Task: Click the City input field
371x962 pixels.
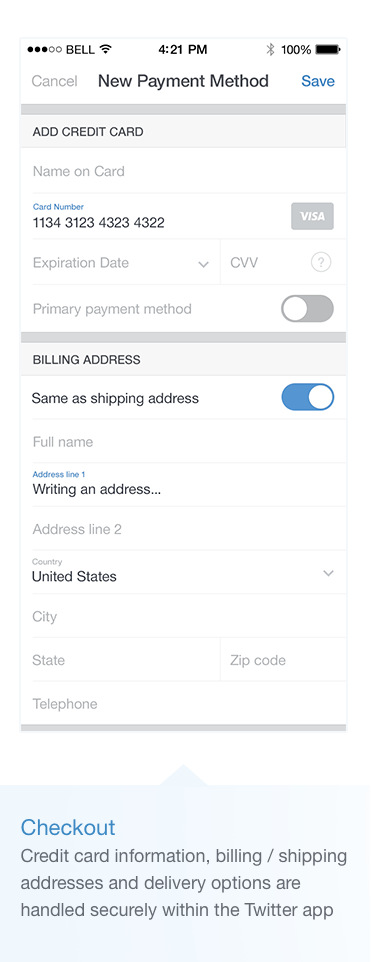Action: click(x=183, y=616)
